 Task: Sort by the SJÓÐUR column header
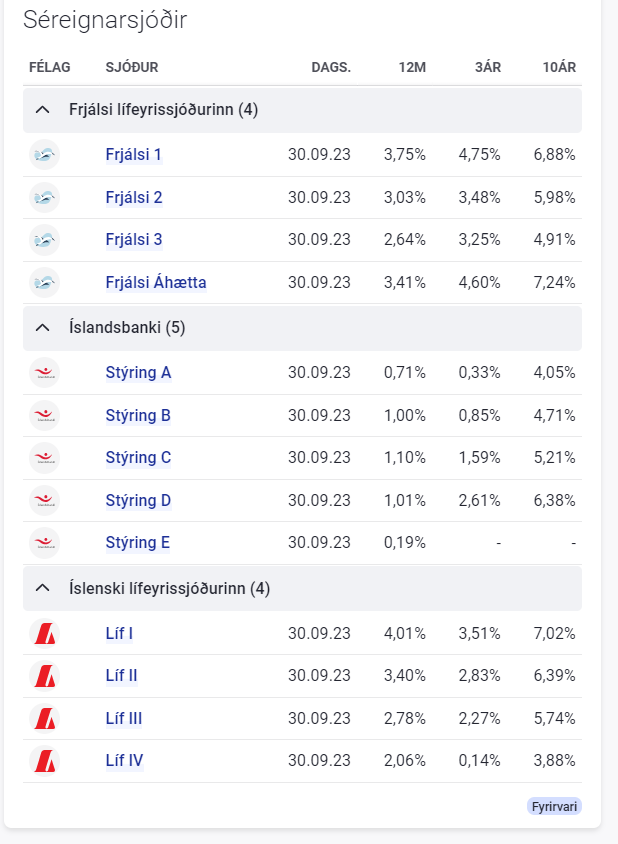pyautogui.click(x=132, y=67)
